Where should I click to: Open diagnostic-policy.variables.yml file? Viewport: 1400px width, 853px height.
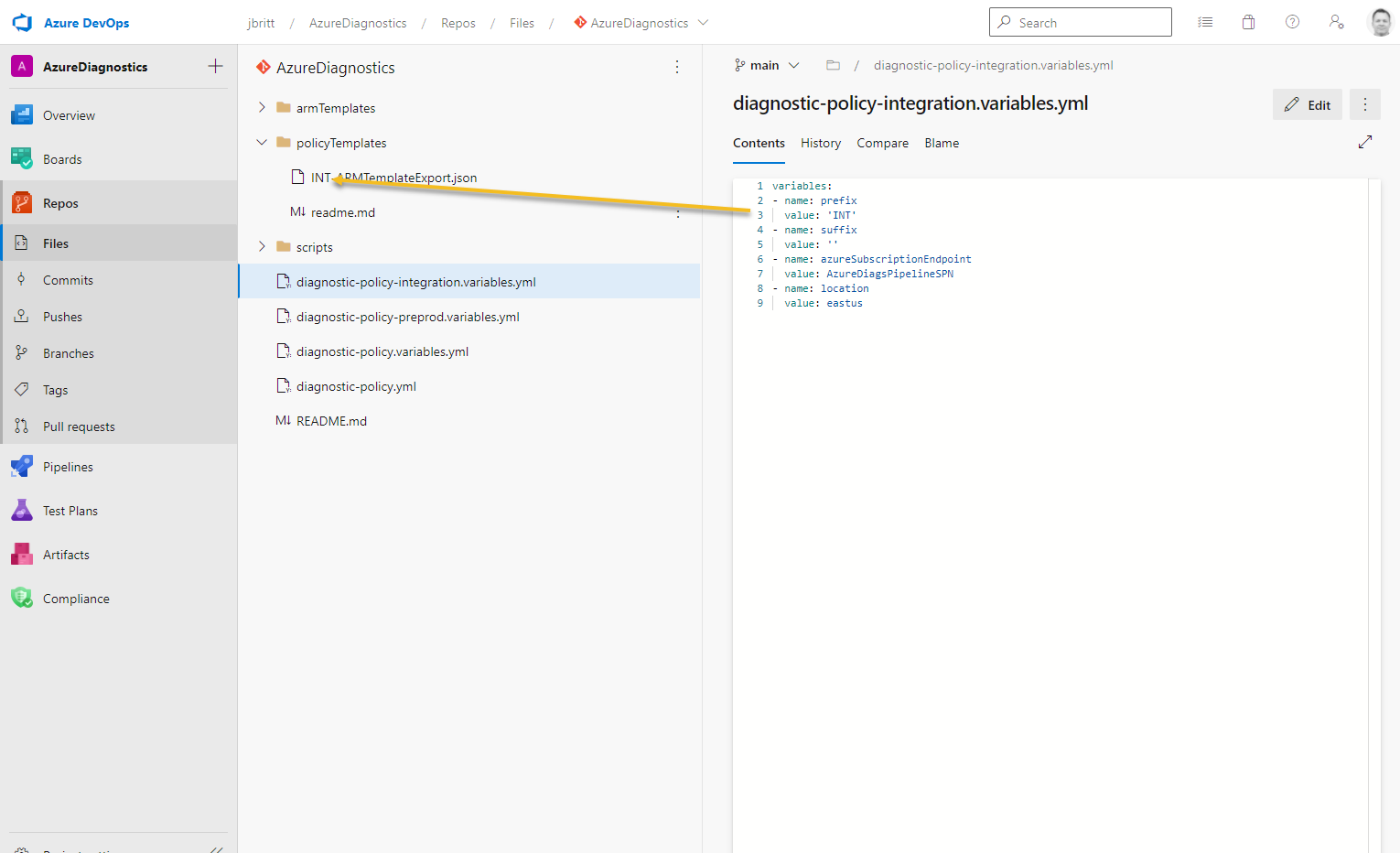[x=382, y=351]
